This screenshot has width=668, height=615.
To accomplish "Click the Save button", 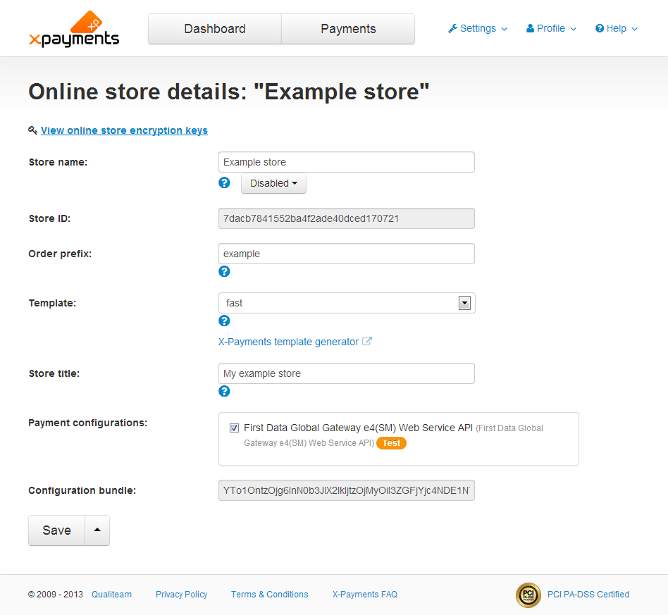I will tap(57, 530).
